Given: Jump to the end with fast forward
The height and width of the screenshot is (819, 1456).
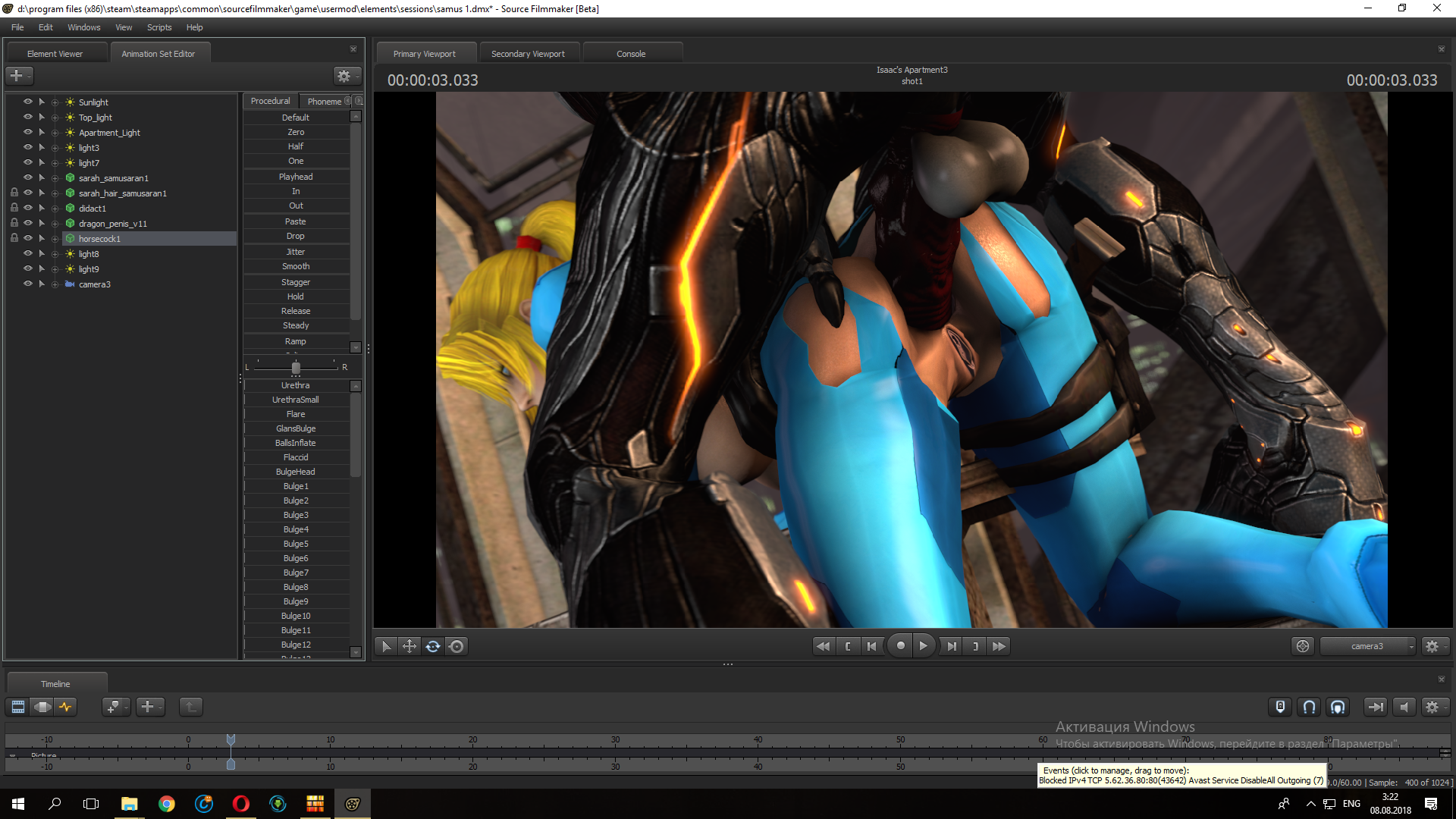Looking at the screenshot, I should click(x=999, y=646).
